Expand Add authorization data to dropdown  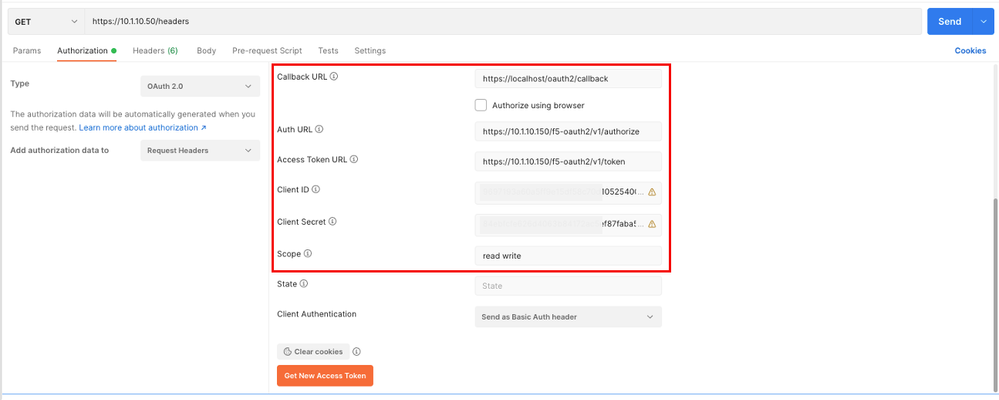click(201, 150)
